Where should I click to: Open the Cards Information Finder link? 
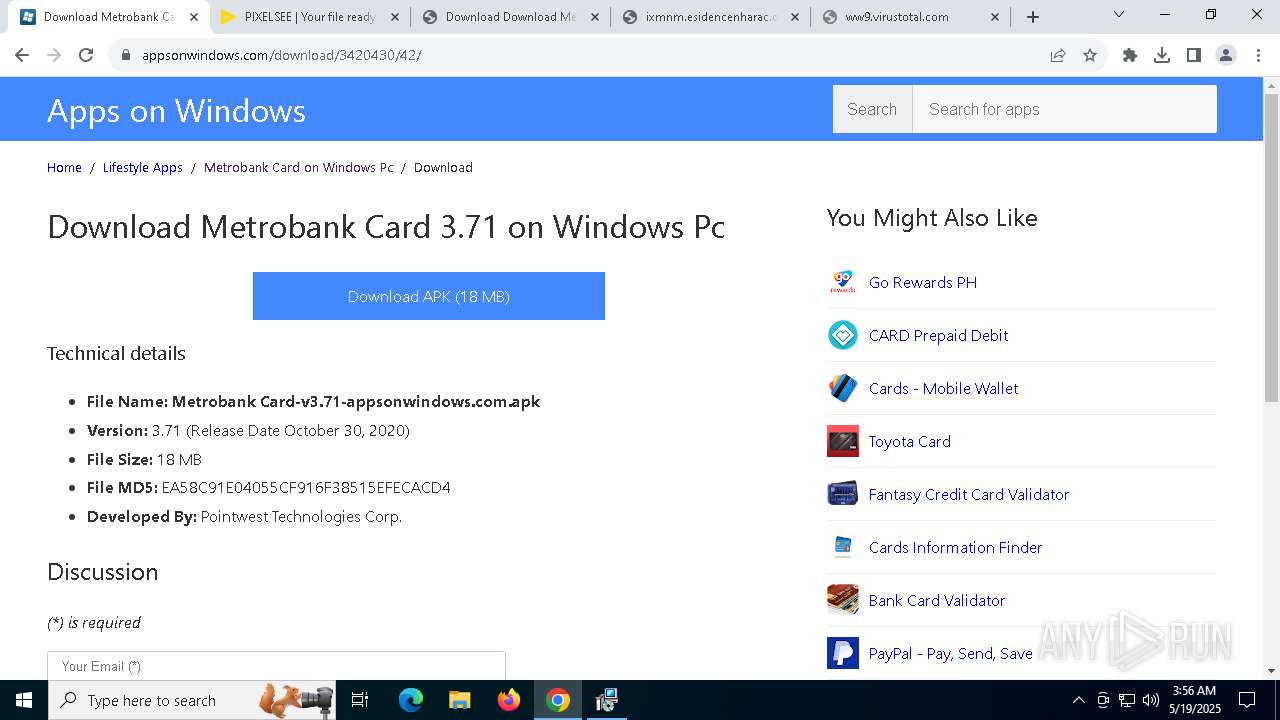[x=955, y=547]
